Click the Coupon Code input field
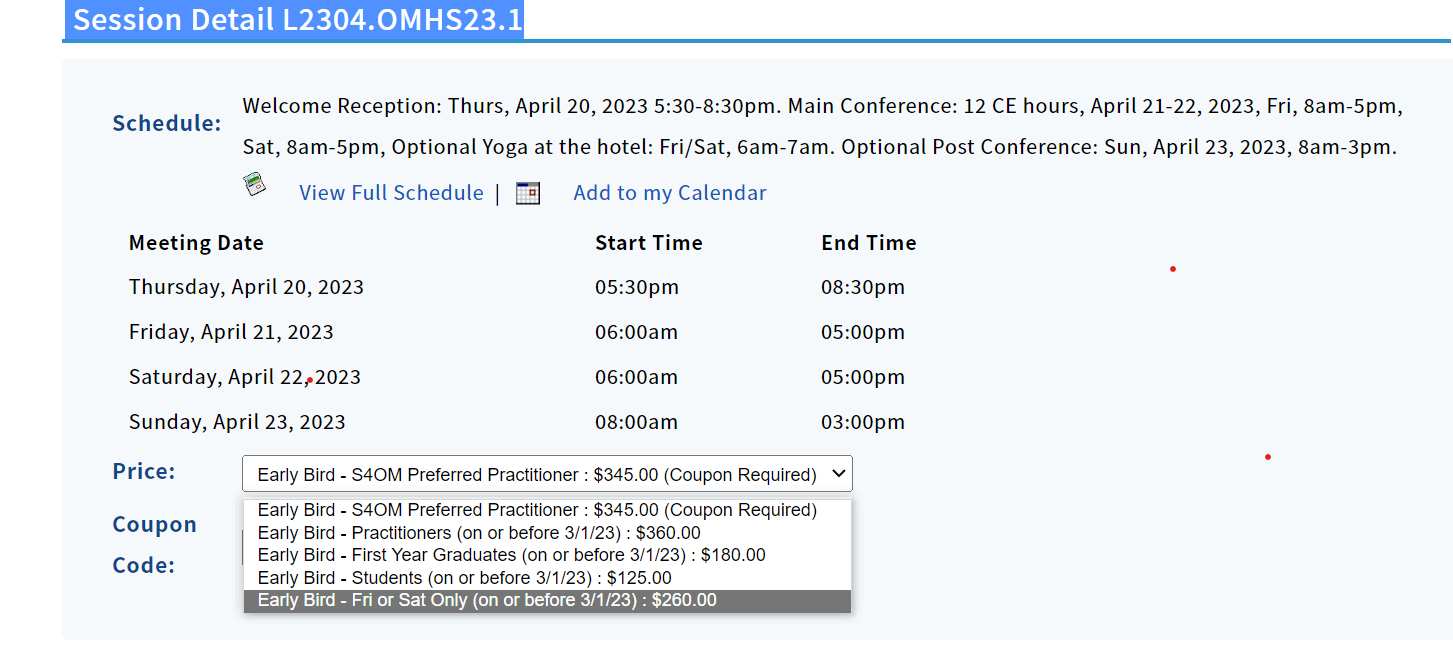The width and height of the screenshot is (1453, 672). click(243, 546)
